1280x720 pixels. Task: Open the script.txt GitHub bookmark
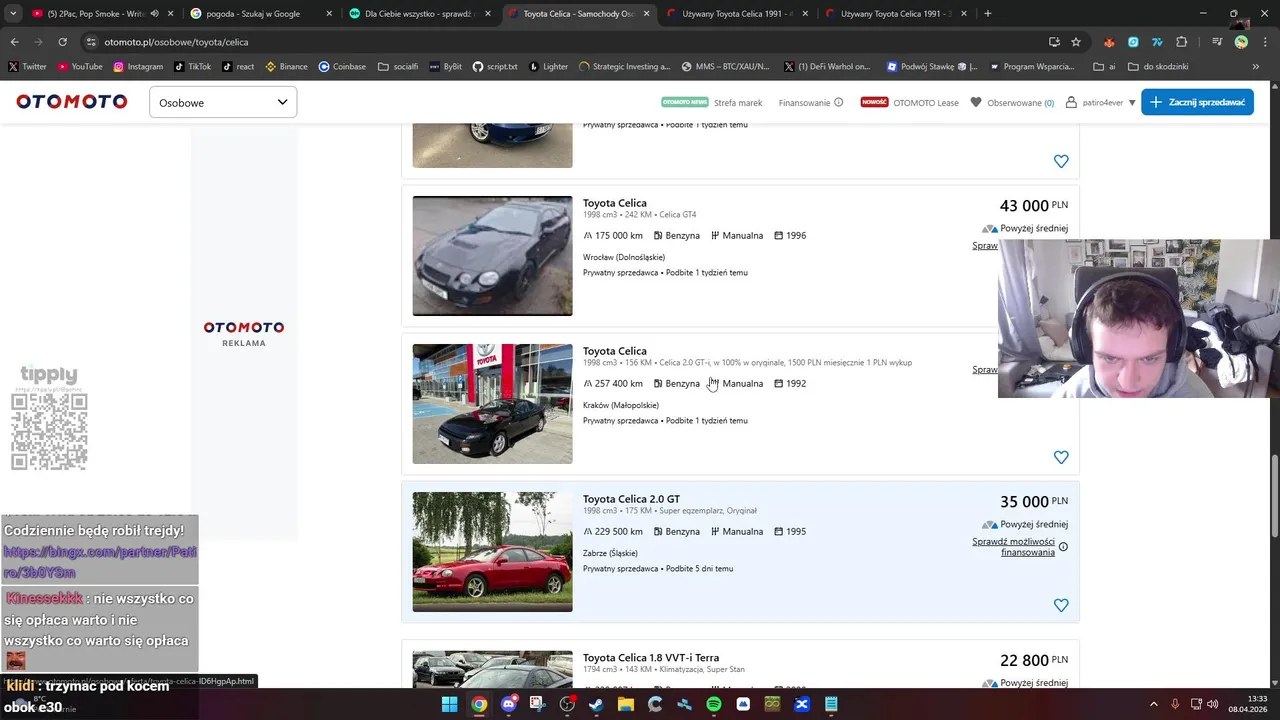495,67
